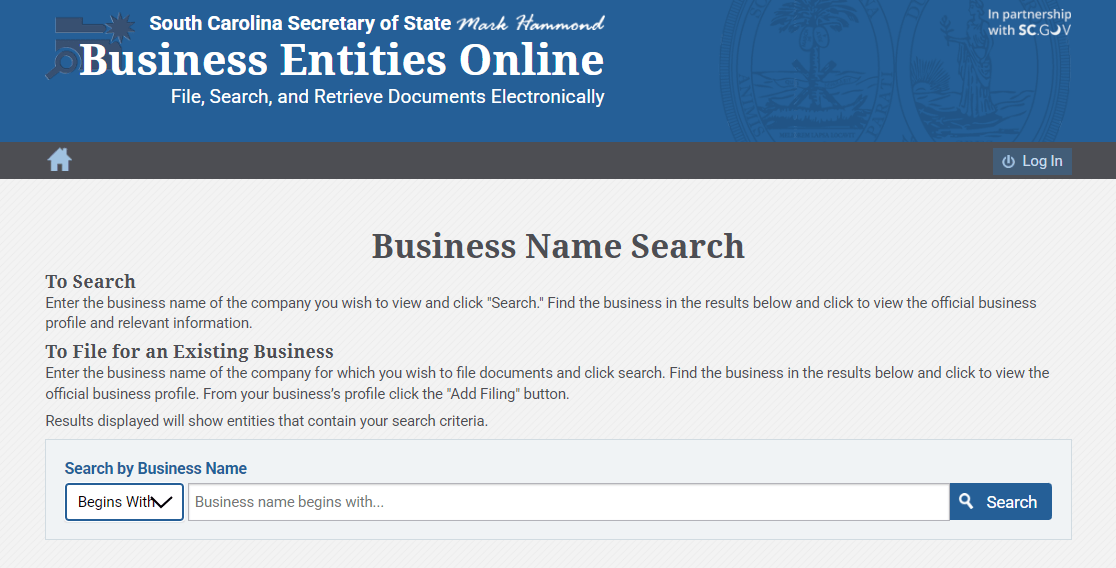Viewport: 1116px width, 568px height.
Task: Go to the home page via house icon
Action: click(59, 160)
